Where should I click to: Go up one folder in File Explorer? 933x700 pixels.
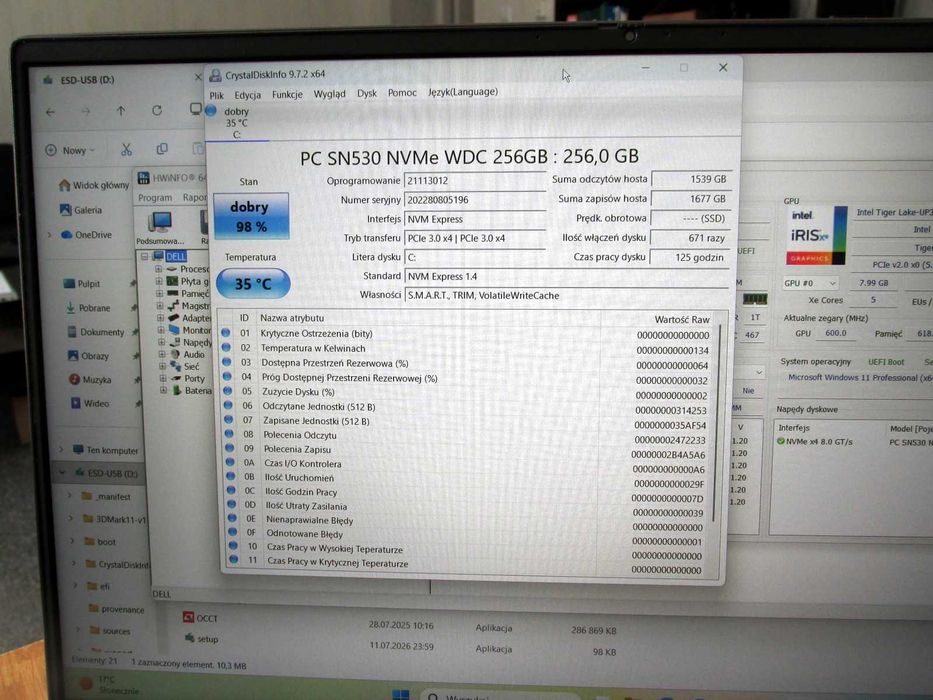121,111
